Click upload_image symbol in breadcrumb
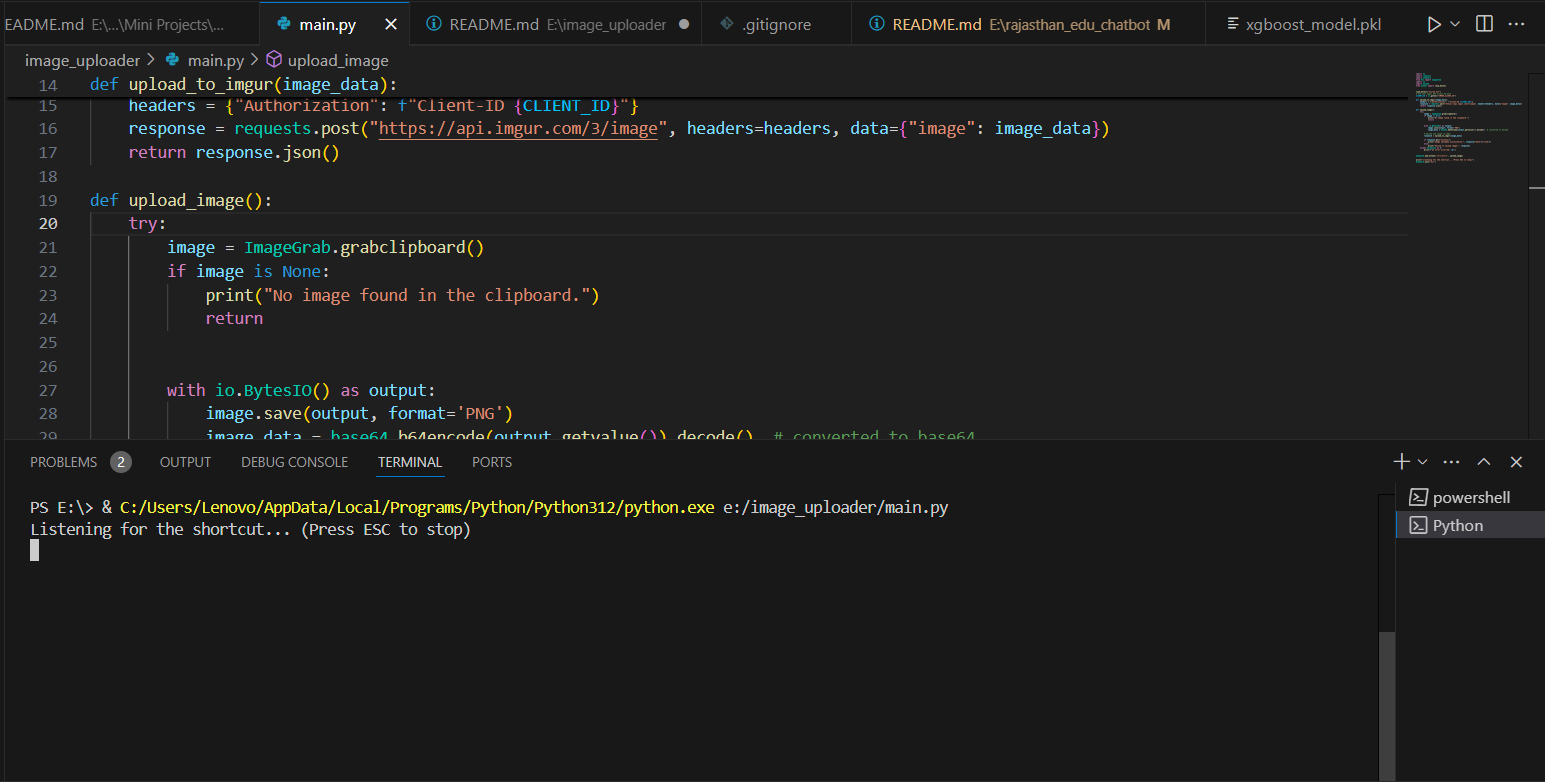This screenshot has height=782, width=1545. [328, 60]
